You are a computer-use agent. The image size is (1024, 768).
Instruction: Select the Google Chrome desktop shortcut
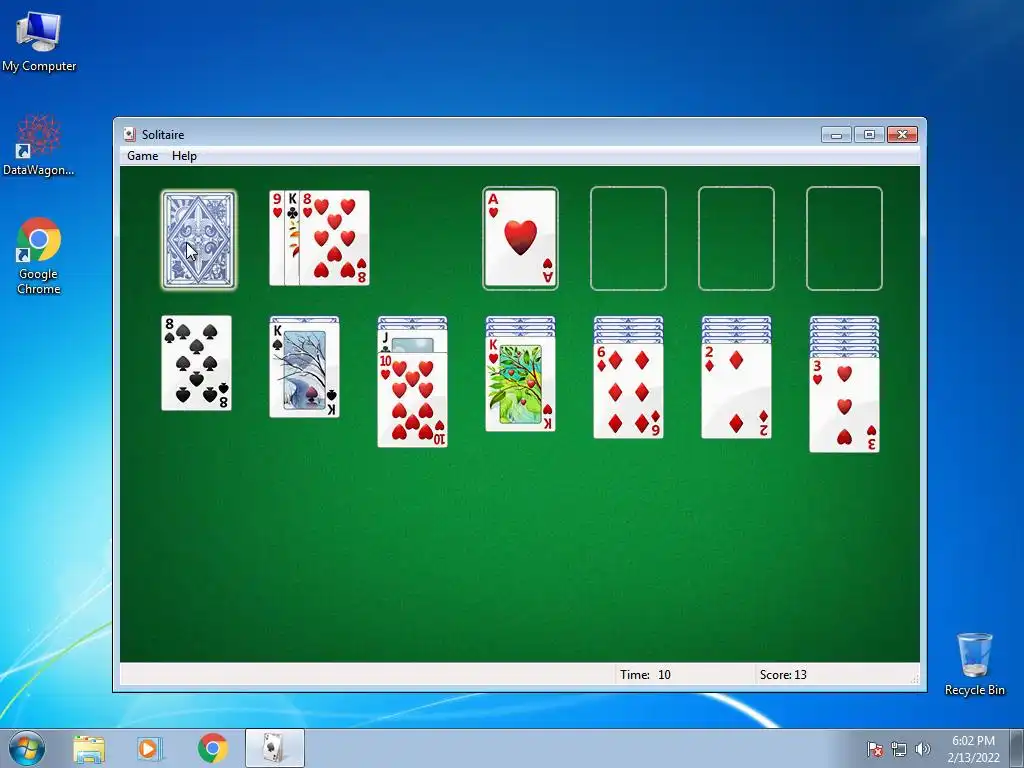pos(39,256)
